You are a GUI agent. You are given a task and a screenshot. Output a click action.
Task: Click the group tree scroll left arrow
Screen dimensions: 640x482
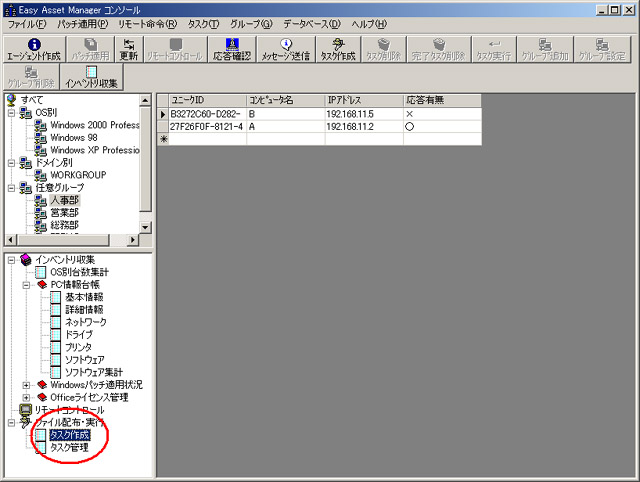[x=11, y=240]
